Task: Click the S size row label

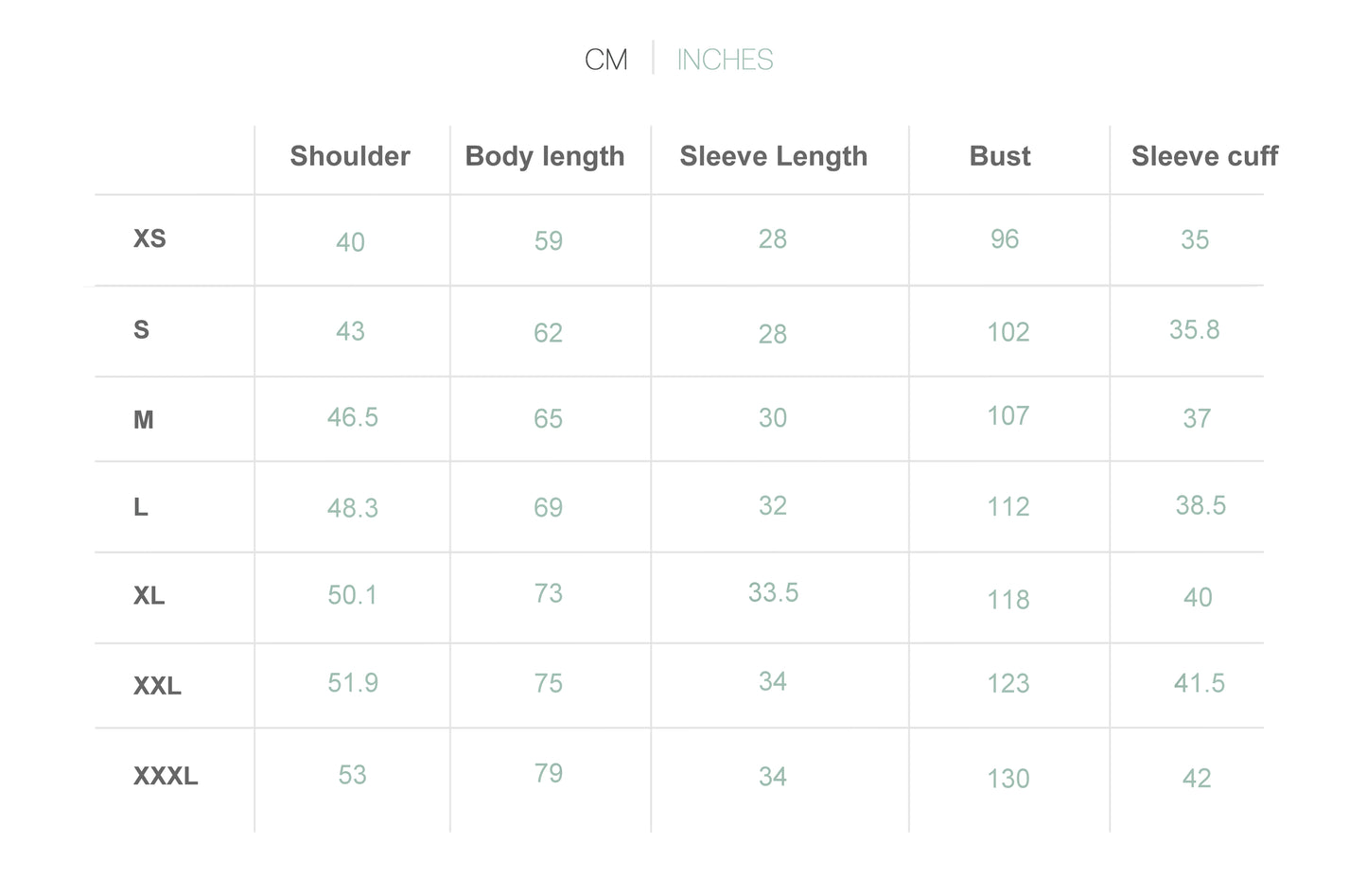Action: 141,330
